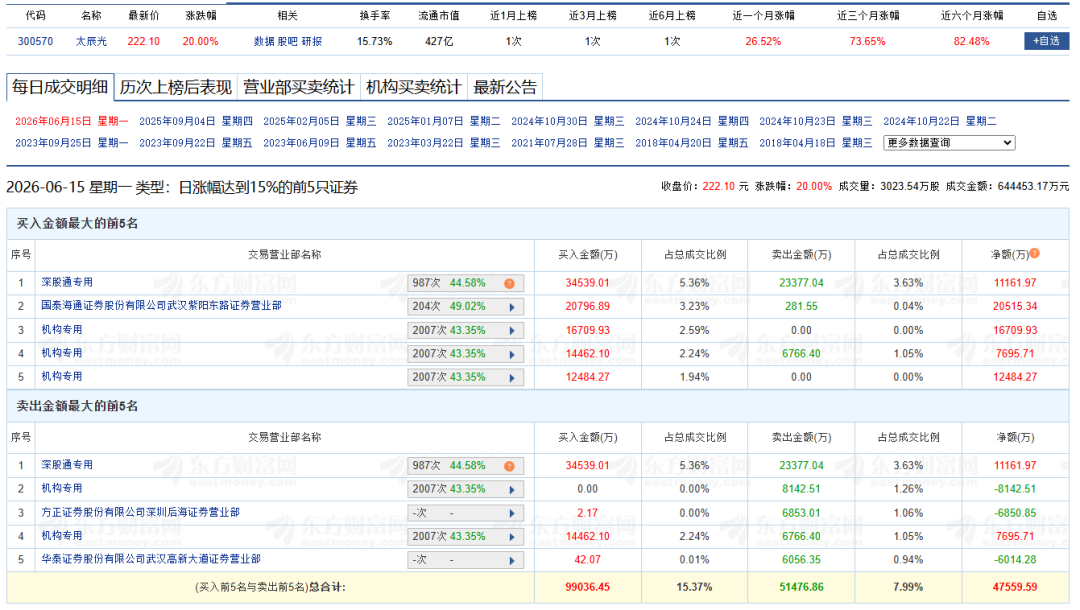Screen dimensions: 1080x610
Task: Open 国泰海通证券武汉紫阳东路证券营业部 link
Action: click(161, 306)
